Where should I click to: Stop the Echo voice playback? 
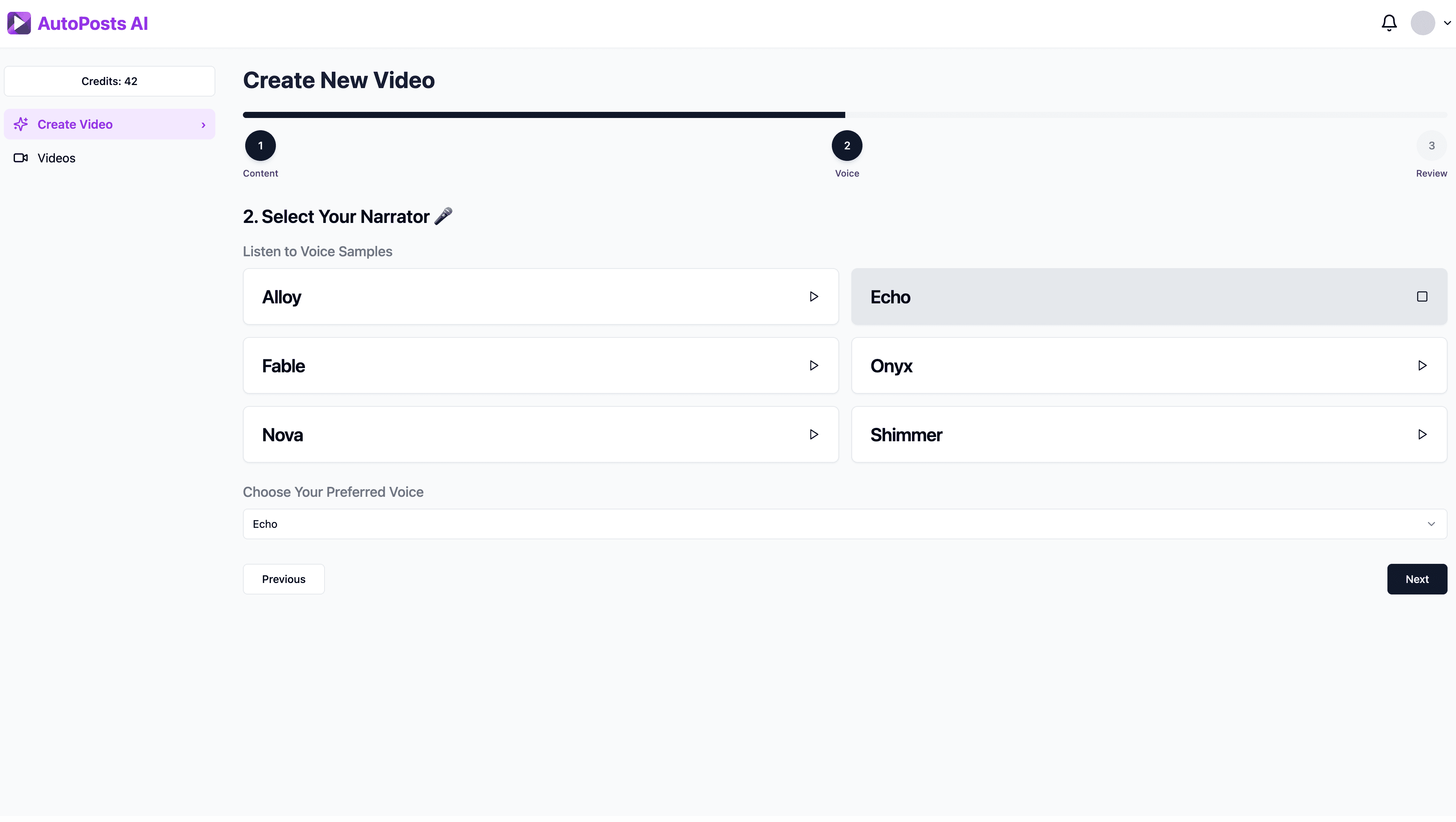pos(1421,296)
